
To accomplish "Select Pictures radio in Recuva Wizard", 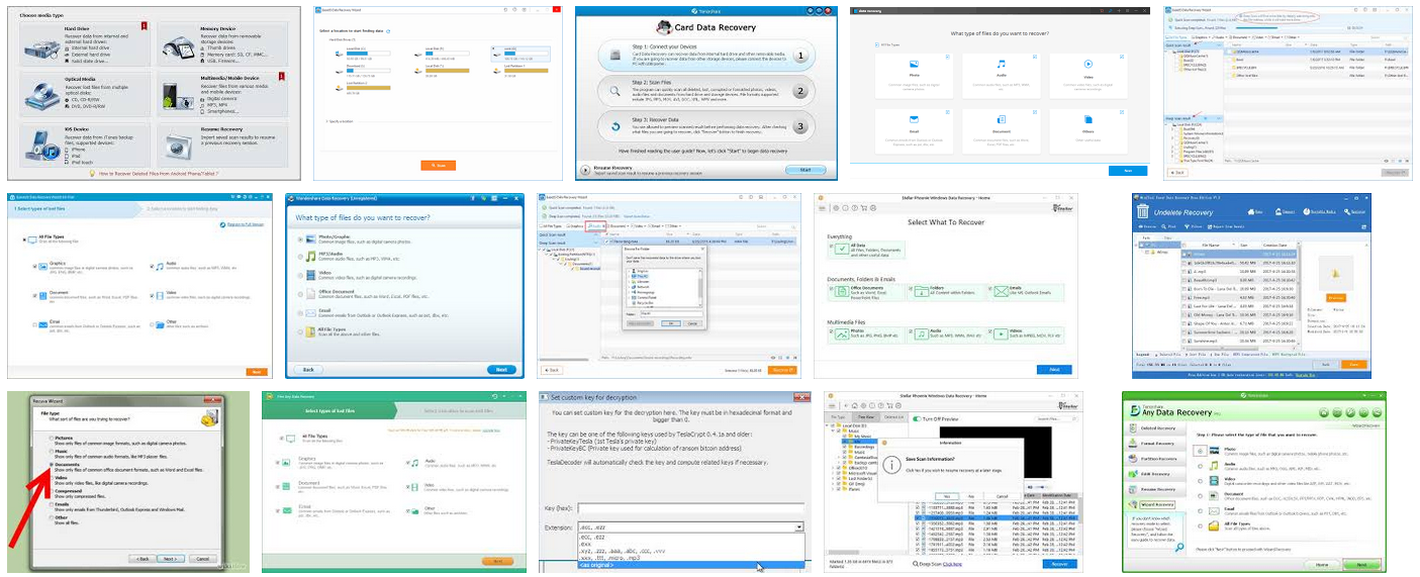I will point(51,438).
